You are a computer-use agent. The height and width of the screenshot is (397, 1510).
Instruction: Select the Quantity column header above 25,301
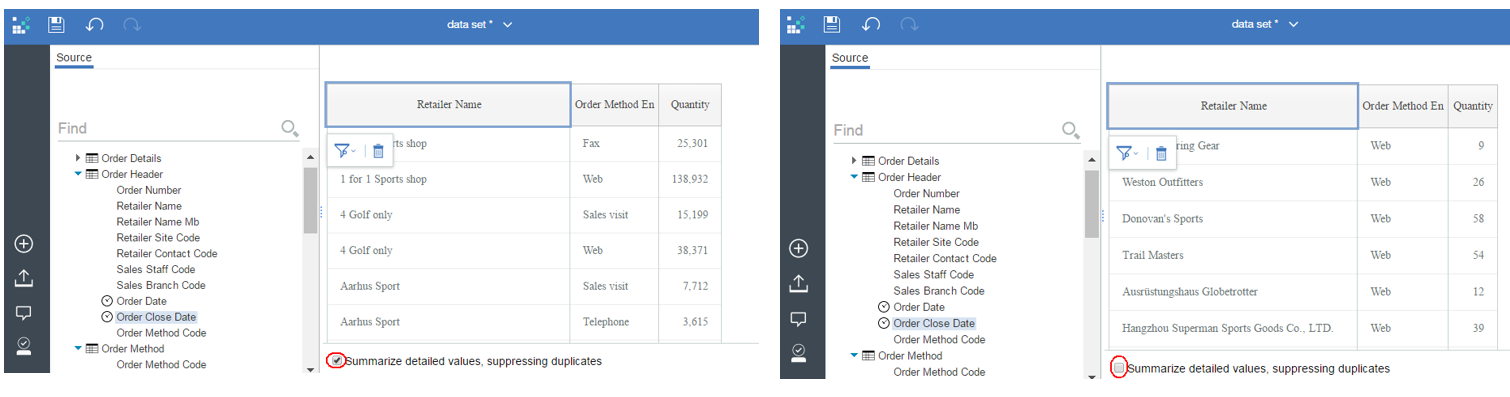690,104
